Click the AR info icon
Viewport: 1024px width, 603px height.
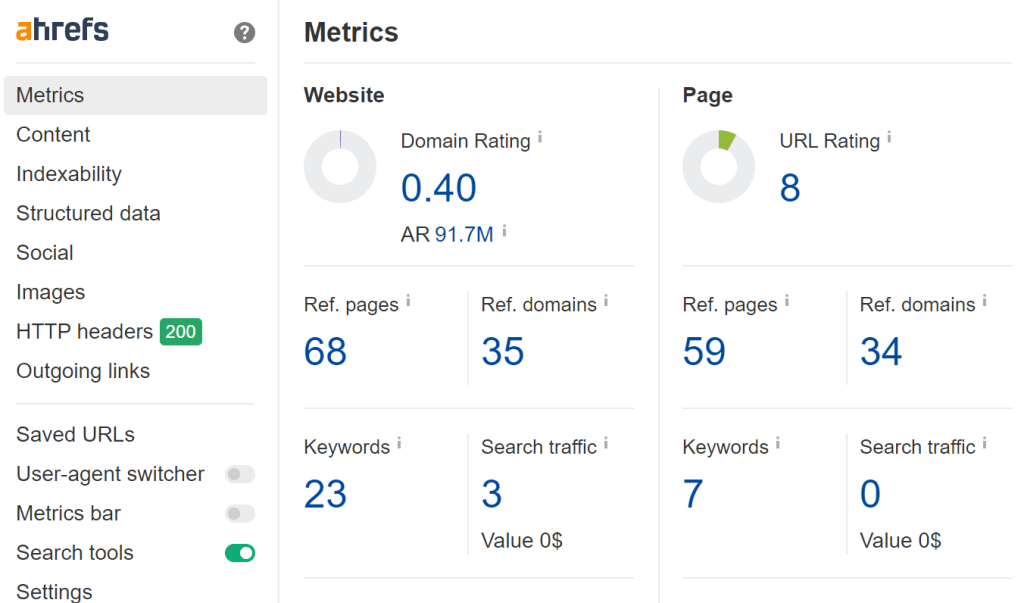tap(504, 231)
